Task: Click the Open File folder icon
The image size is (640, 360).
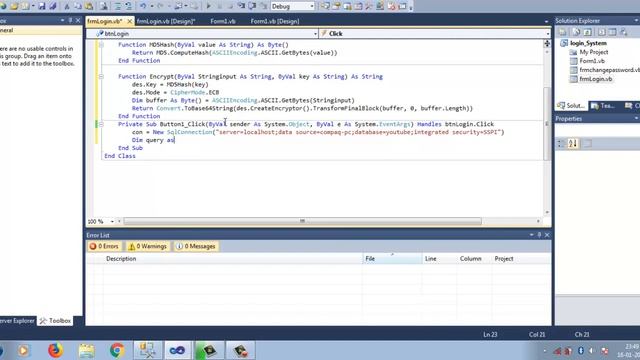Action: point(14,6)
